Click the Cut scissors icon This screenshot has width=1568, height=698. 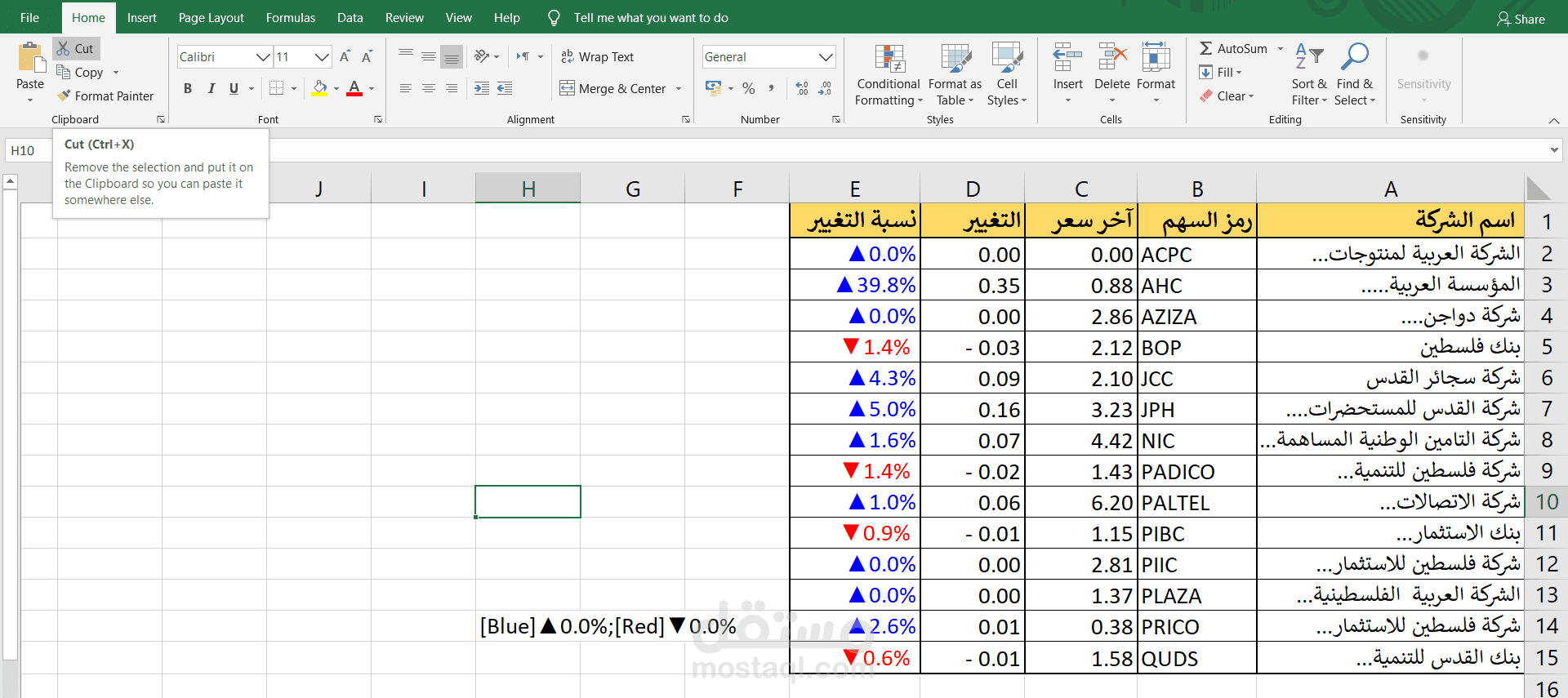point(64,49)
